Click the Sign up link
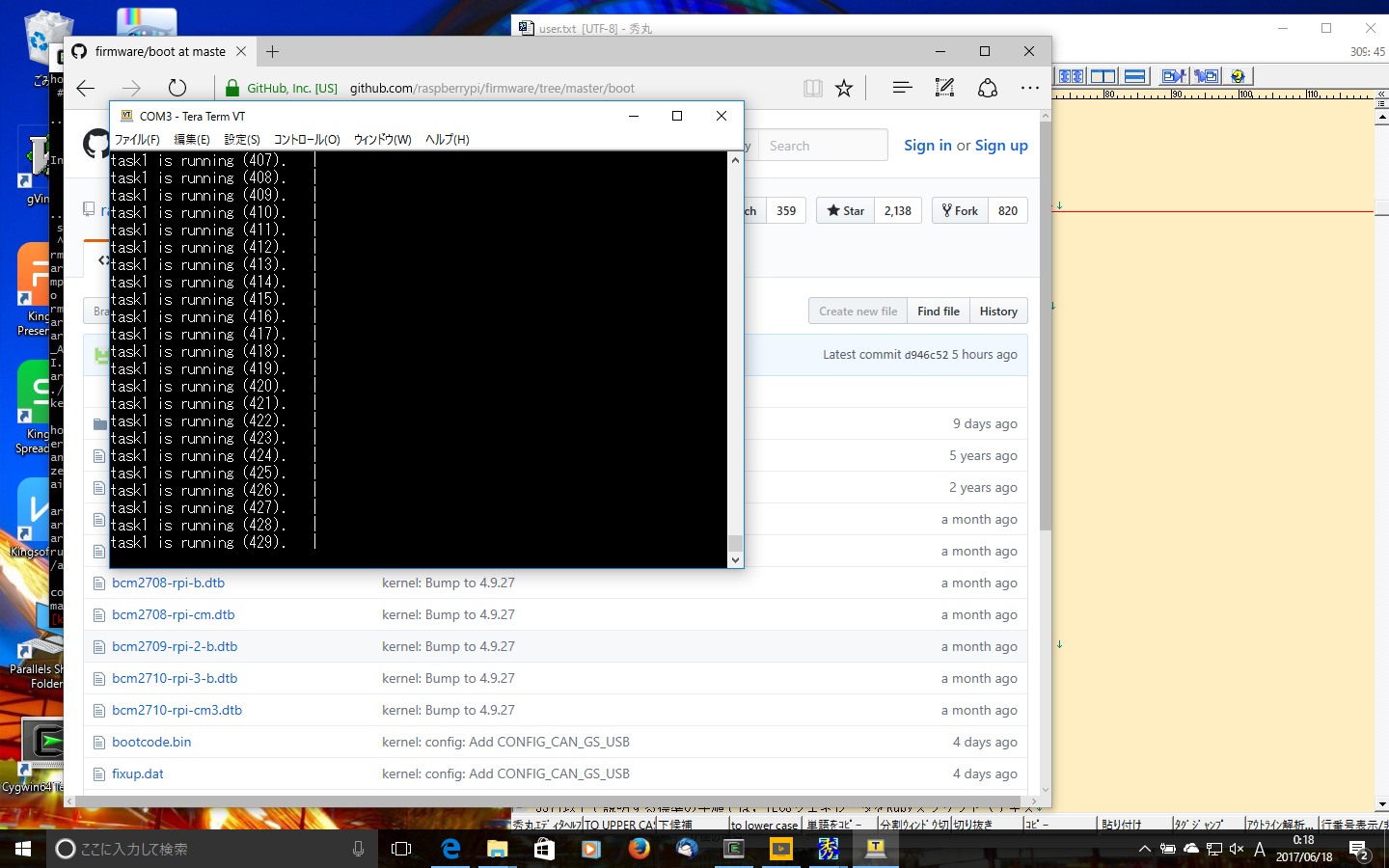The width and height of the screenshot is (1389, 868). (1001, 146)
